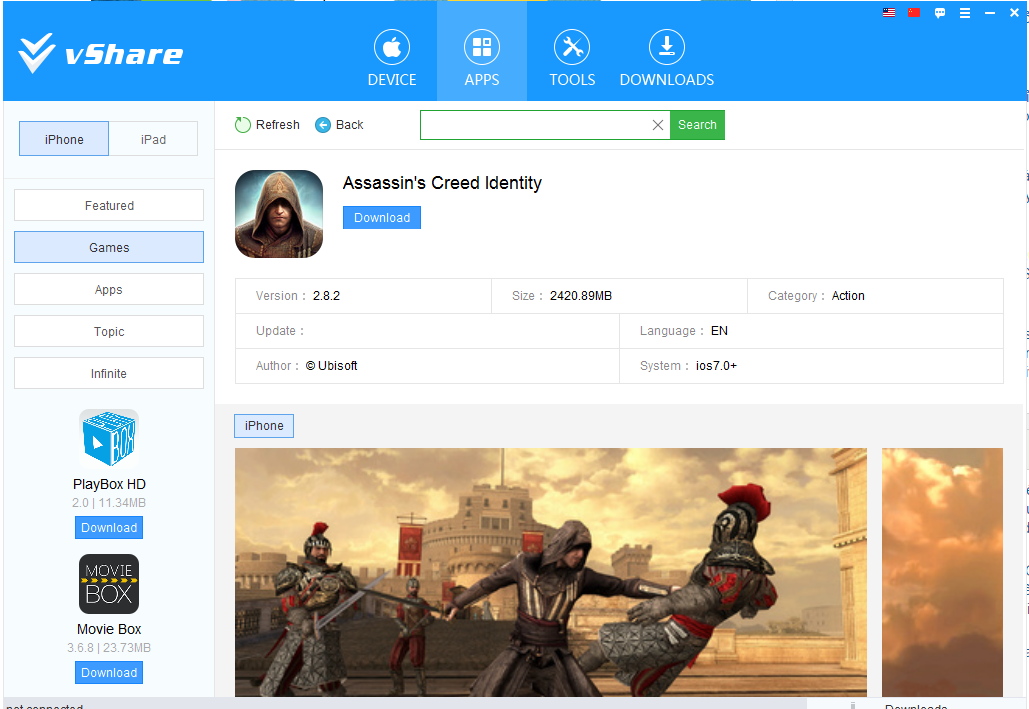Switch language to Chinese via China flag

914,13
